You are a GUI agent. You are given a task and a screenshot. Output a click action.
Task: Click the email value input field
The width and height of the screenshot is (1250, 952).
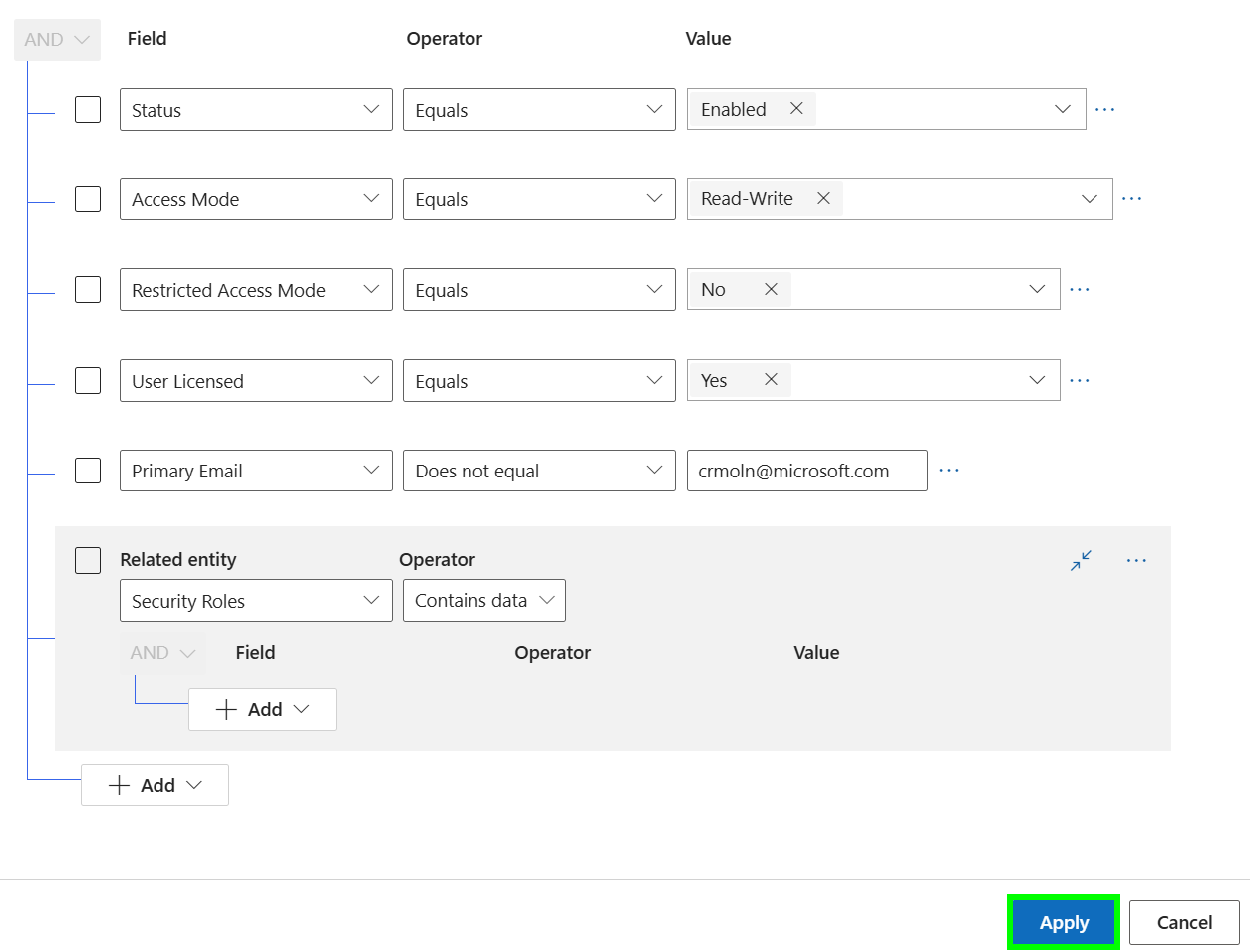pyautogui.click(x=805, y=471)
